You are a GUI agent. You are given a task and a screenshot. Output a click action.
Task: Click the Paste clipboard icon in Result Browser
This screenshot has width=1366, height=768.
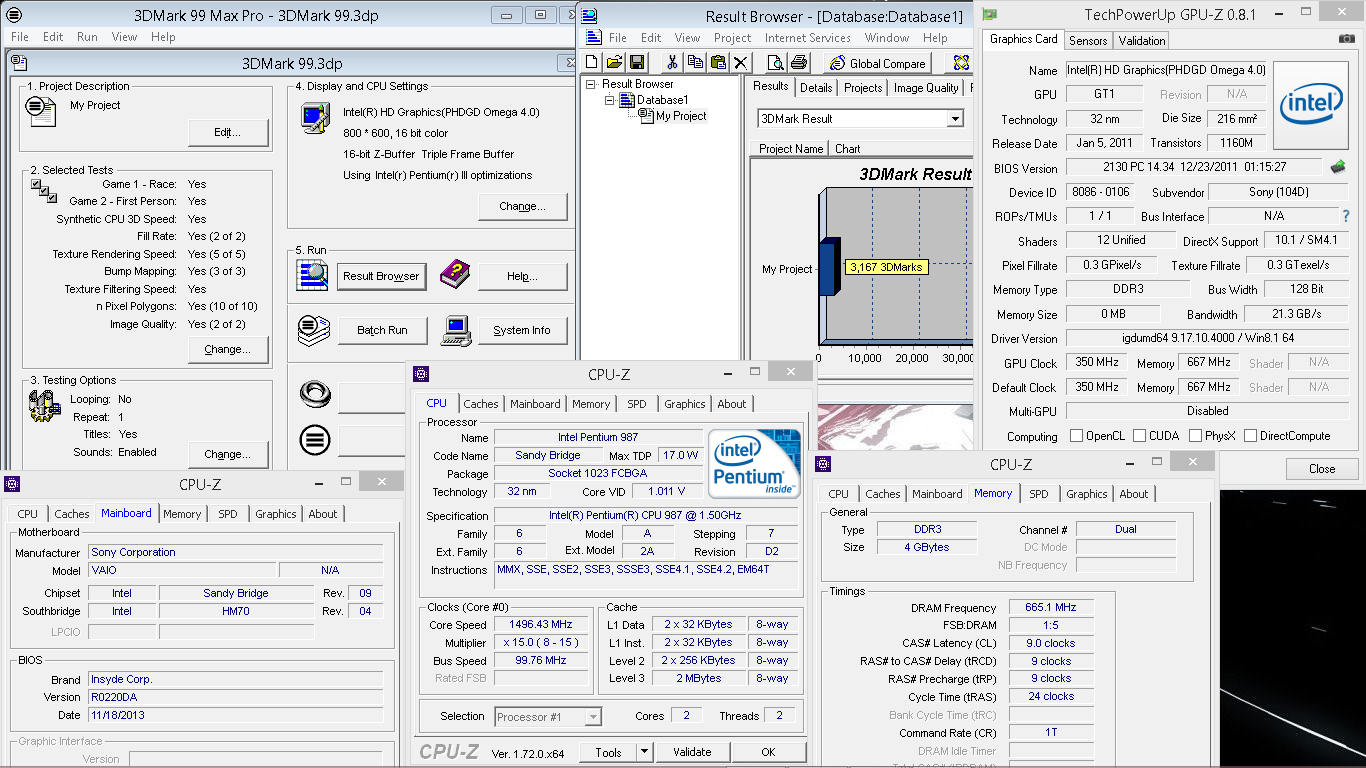tap(717, 63)
